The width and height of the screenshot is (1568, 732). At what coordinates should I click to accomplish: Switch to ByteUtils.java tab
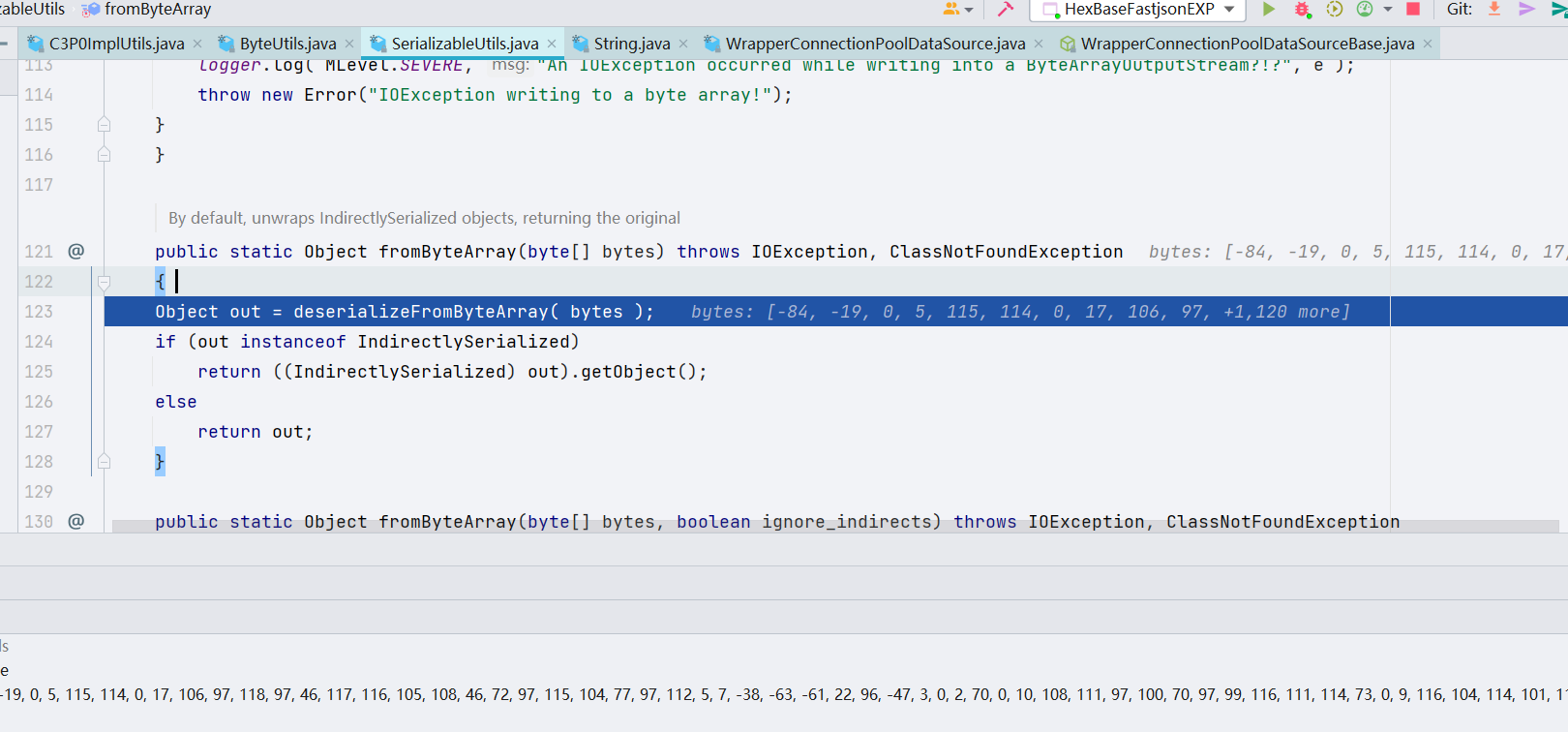pyautogui.click(x=287, y=44)
